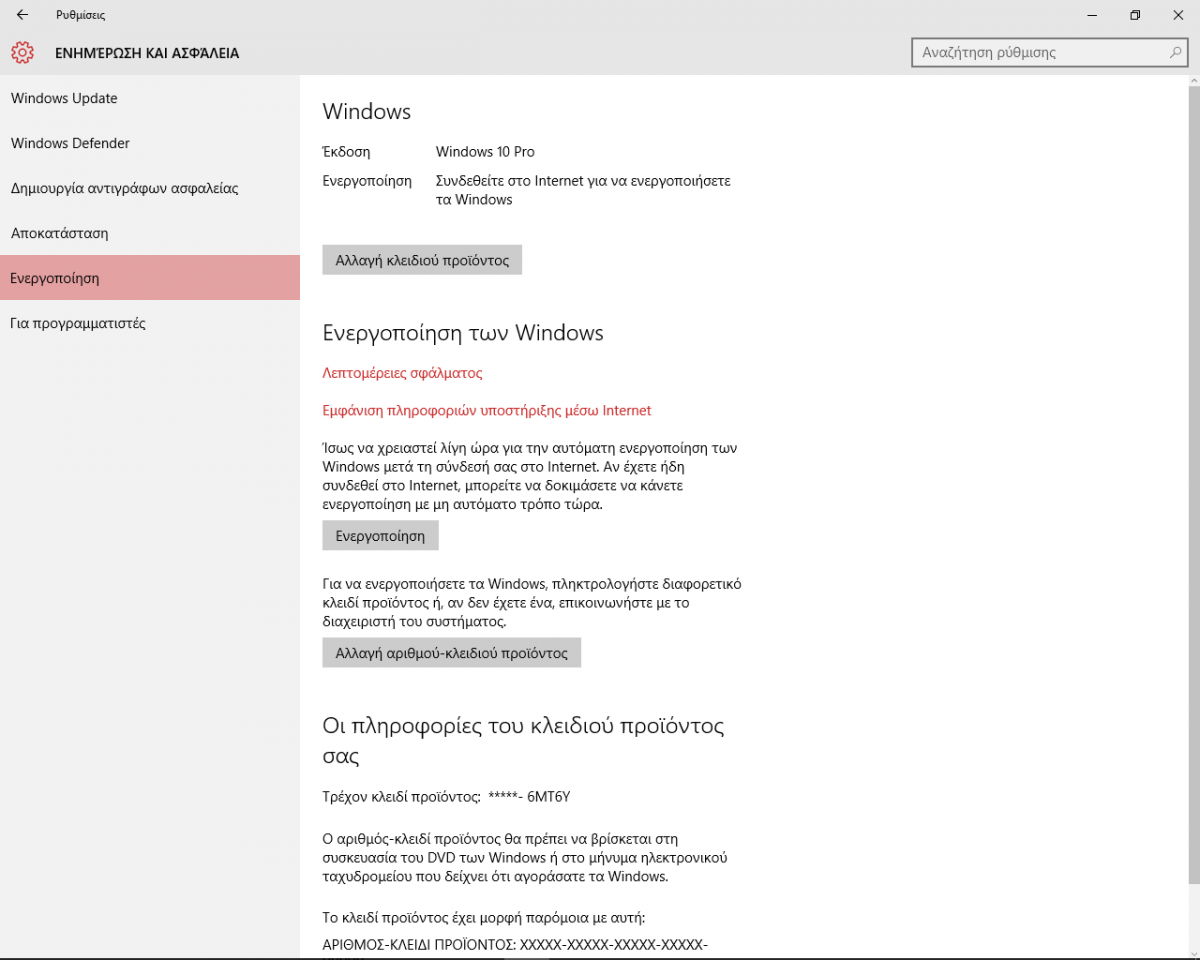Click the gray Ενεργοποίηση button

380,536
